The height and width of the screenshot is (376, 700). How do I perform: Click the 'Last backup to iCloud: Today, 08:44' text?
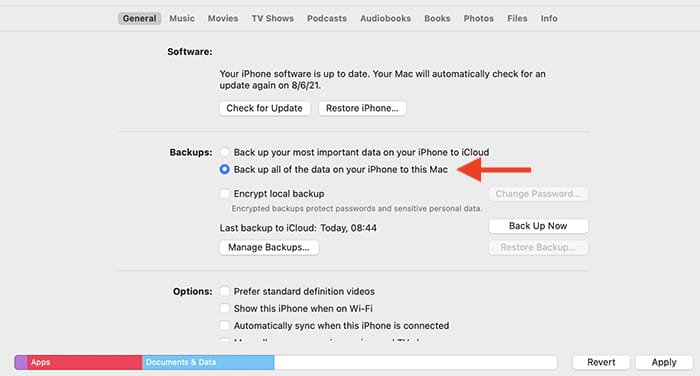coord(298,228)
